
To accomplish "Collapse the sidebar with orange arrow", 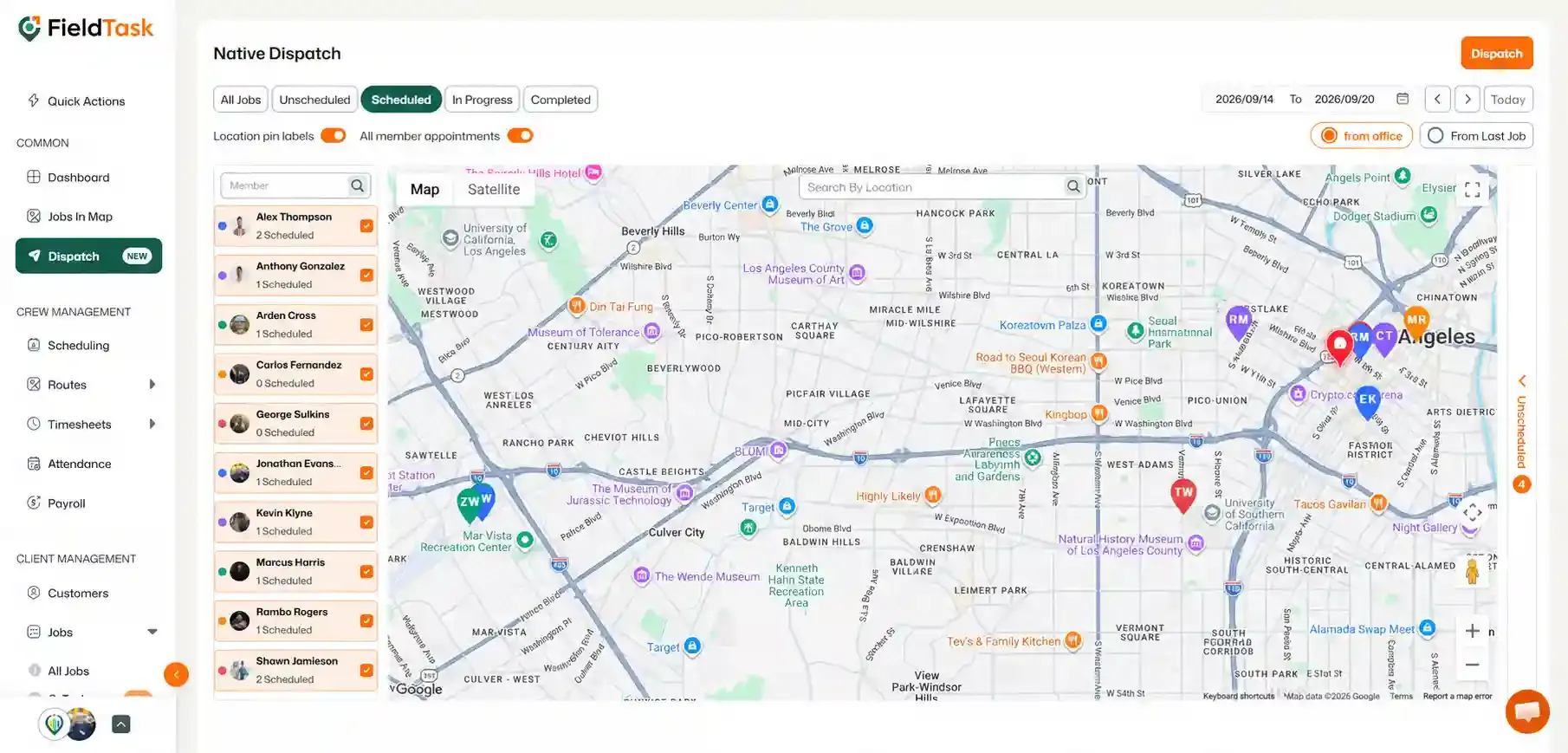I will pyautogui.click(x=176, y=674).
